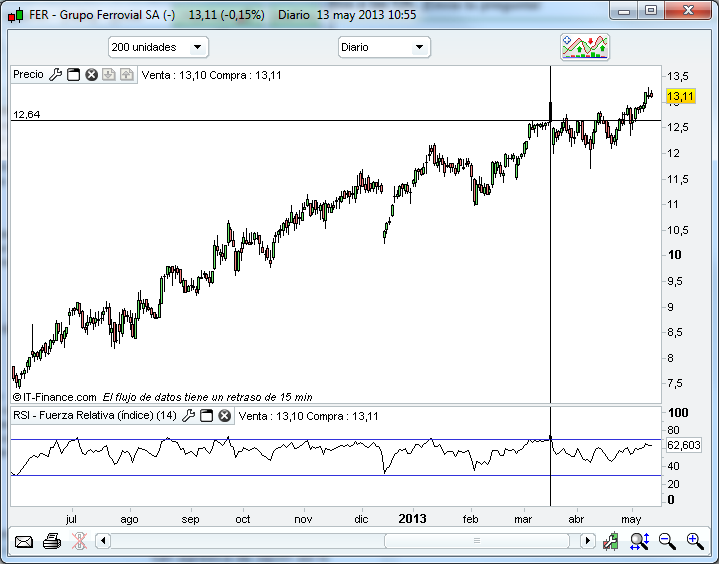Click the 12,64 horizontal line label
The image size is (719, 564).
pyautogui.click(x=27, y=115)
